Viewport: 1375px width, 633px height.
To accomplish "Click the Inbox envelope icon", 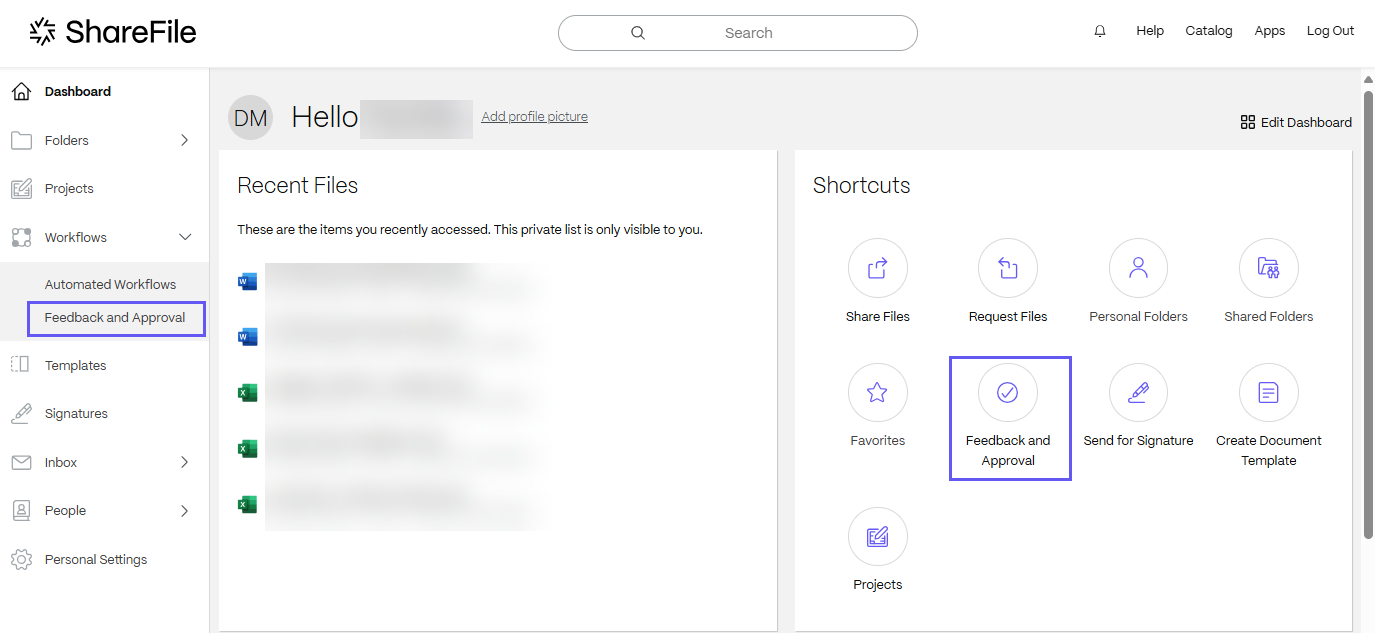I will 21,462.
